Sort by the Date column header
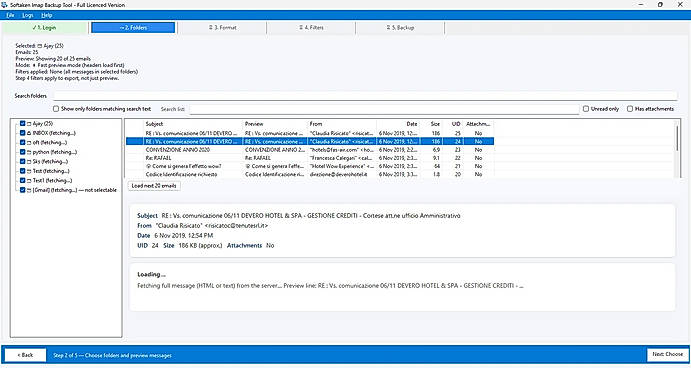Viewport: 691px width, 368px height. pos(398,124)
